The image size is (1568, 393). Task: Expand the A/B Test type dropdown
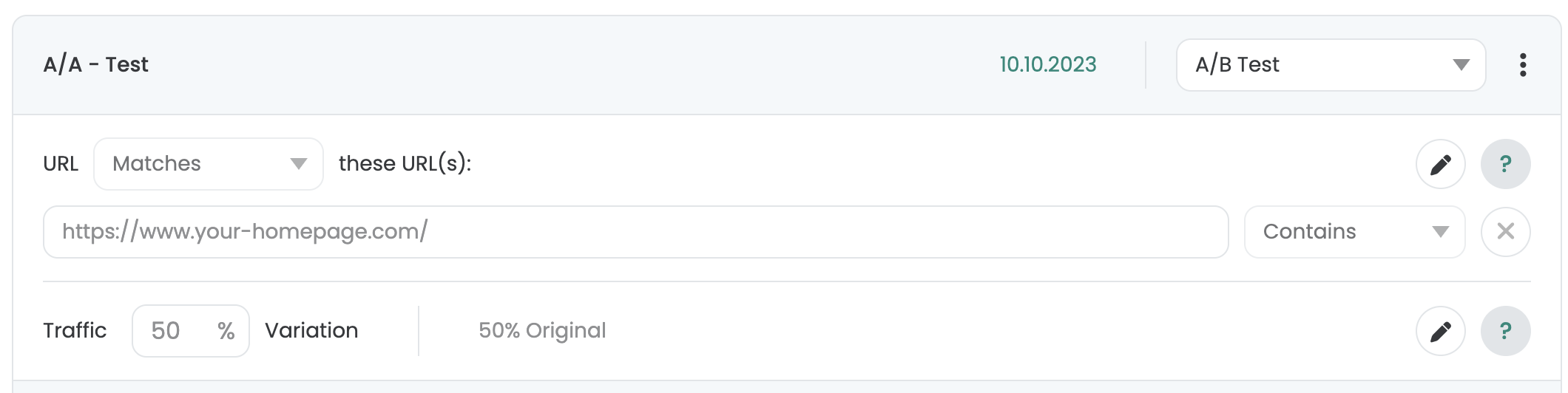point(1331,65)
